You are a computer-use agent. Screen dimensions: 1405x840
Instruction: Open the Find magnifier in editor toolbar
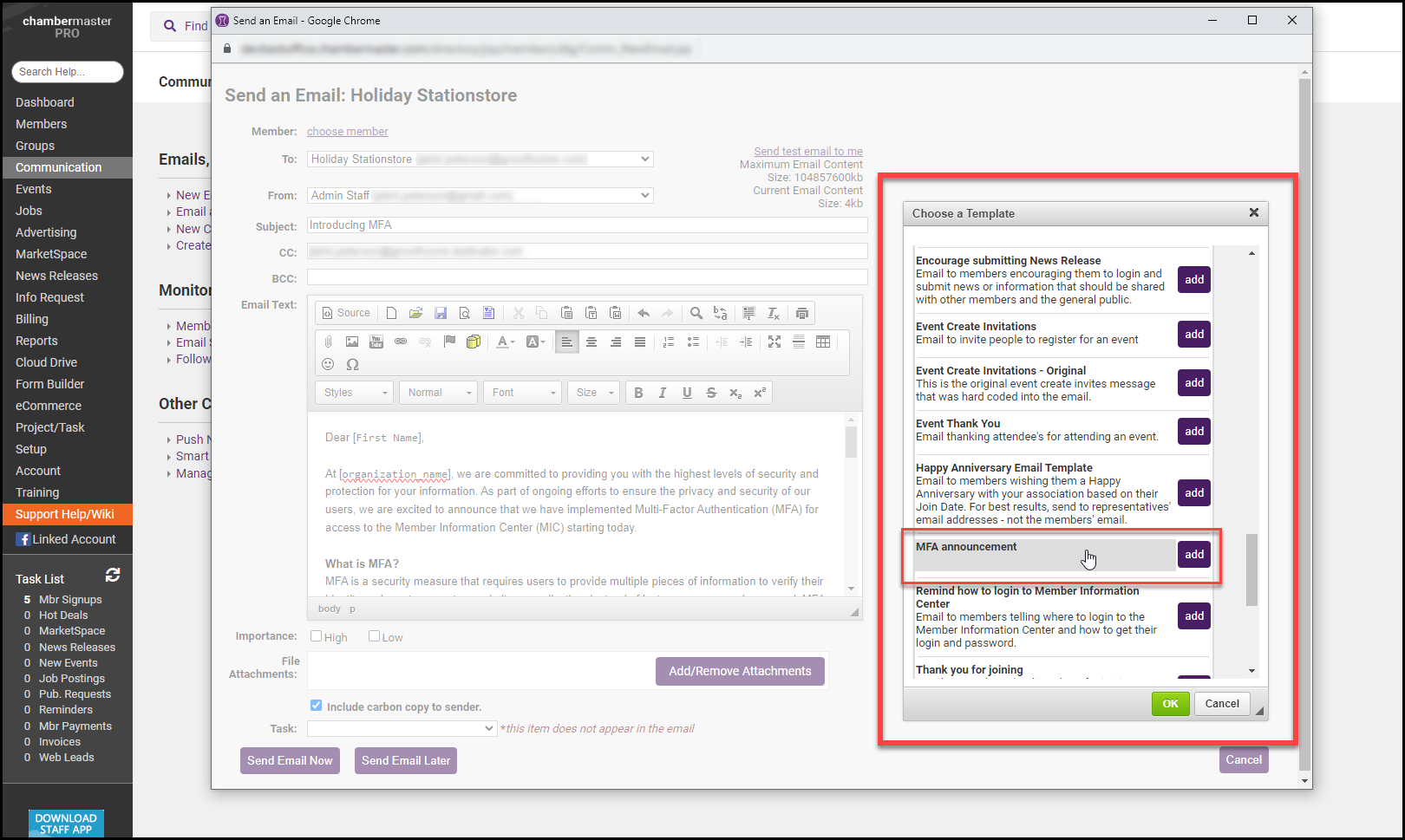coord(696,313)
